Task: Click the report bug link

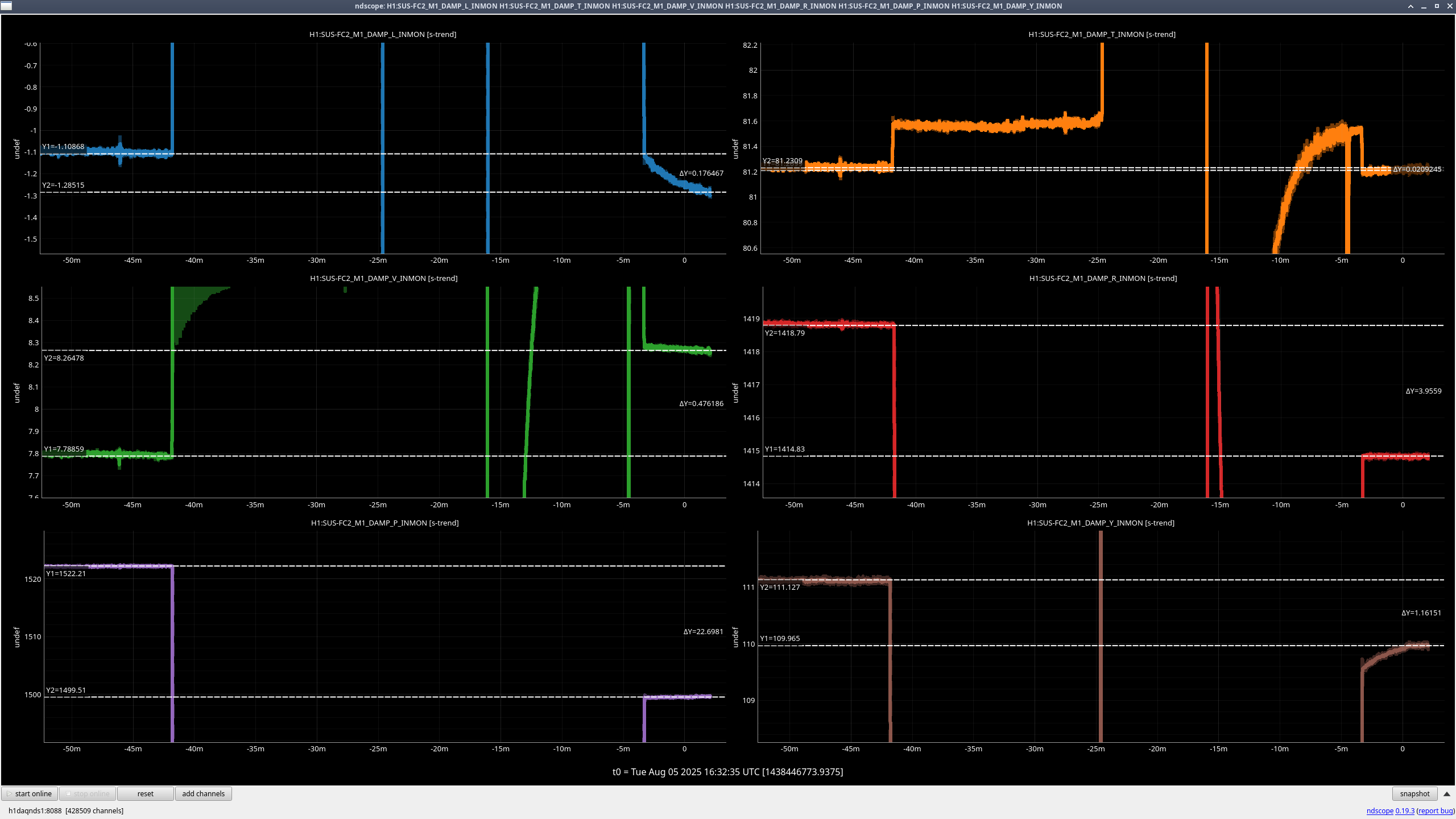Action: point(1435,810)
